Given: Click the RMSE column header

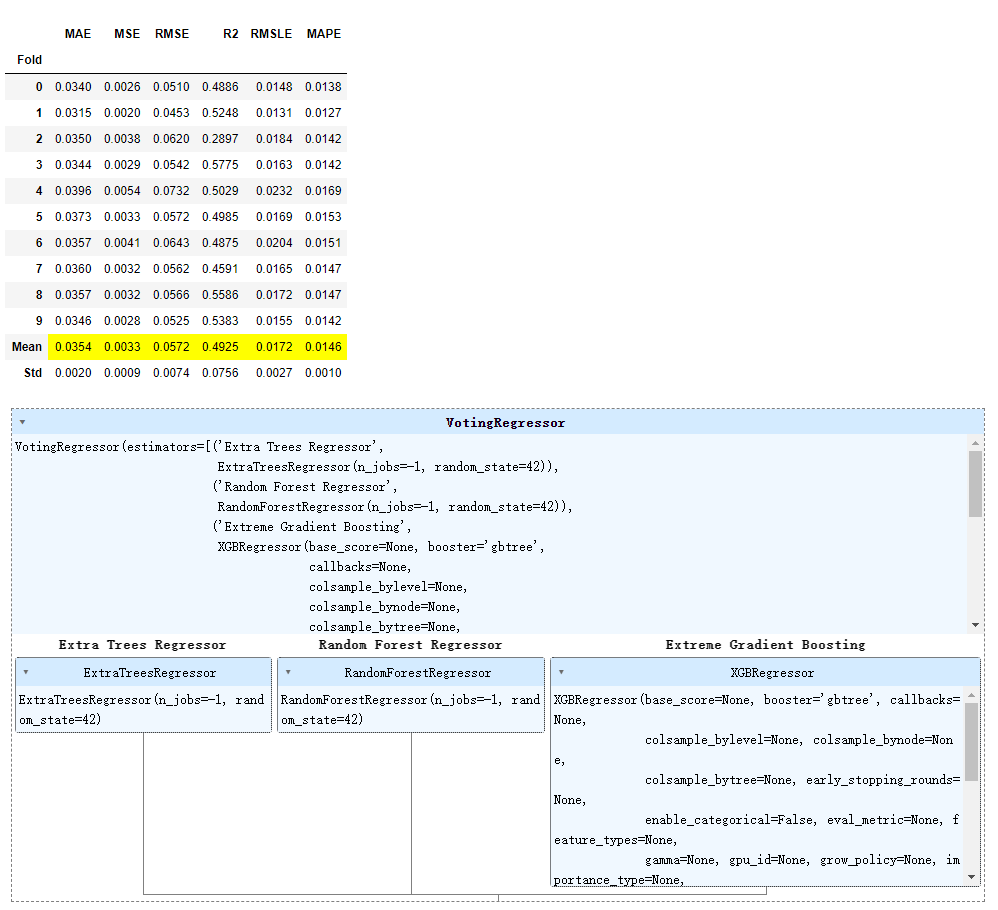Looking at the screenshot, I should point(172,34).
